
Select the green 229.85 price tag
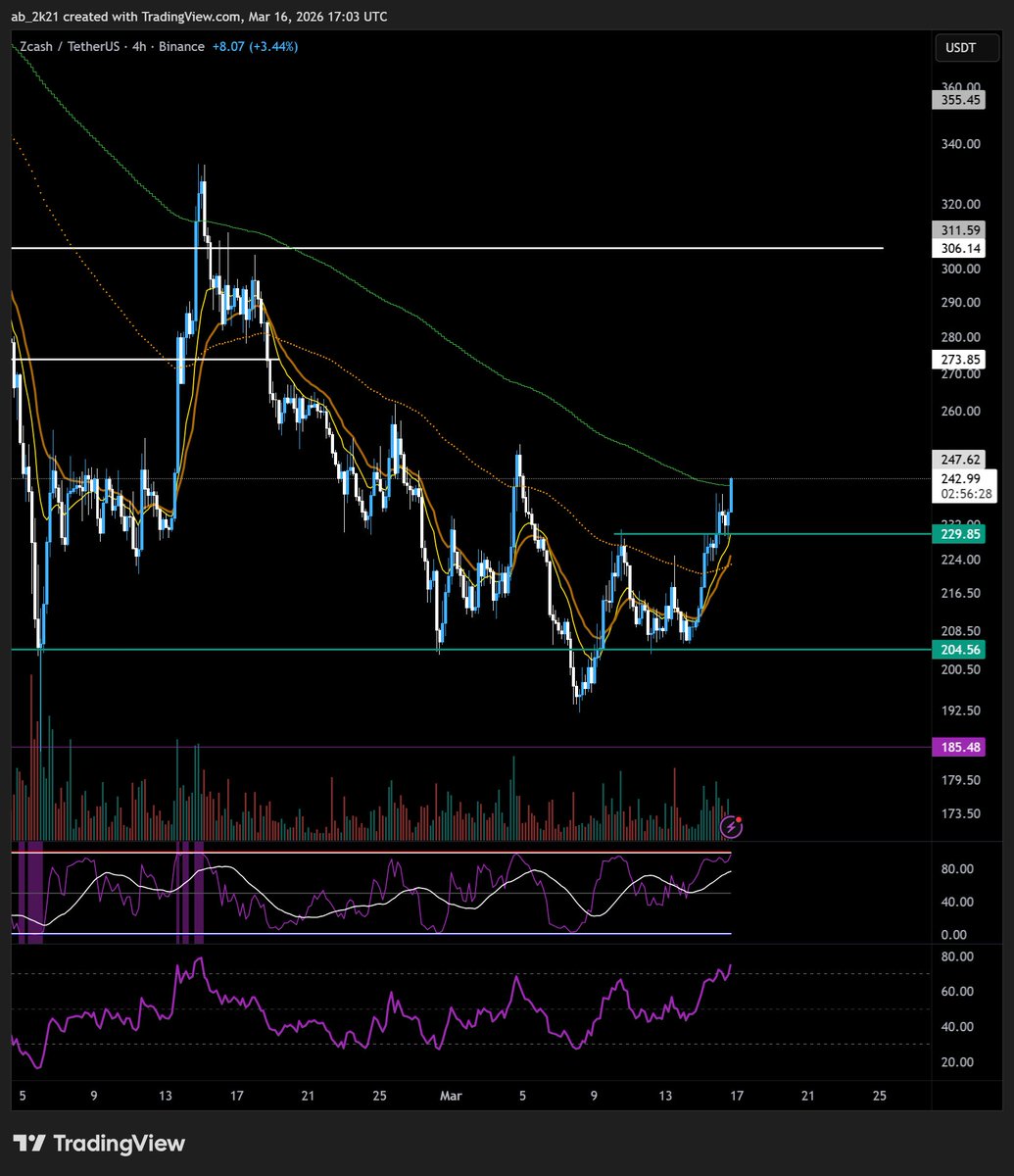(x=957, y=534)
